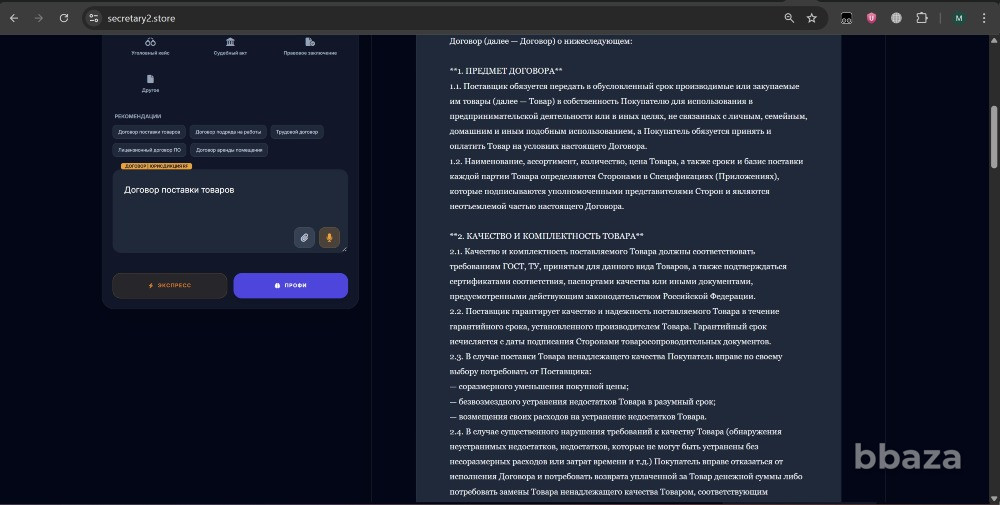1000x505 pixels.
Task: Click the textarea resize handle corner
Action: tap(344, 249)
